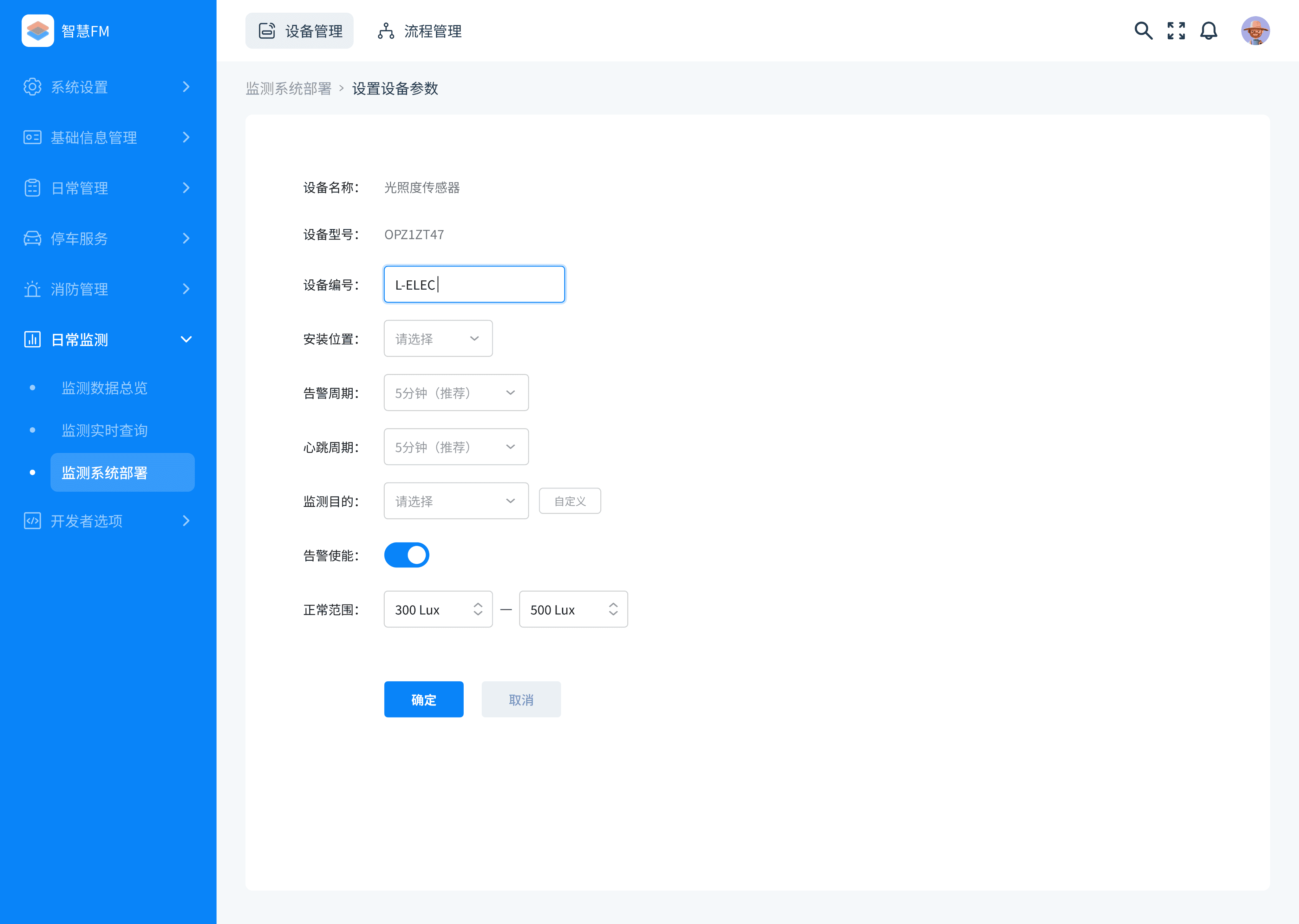Click the 智慧FM logo icon
Image resolution: width=1299 pixels, height=924 pixels.
[x=37, y=31]
